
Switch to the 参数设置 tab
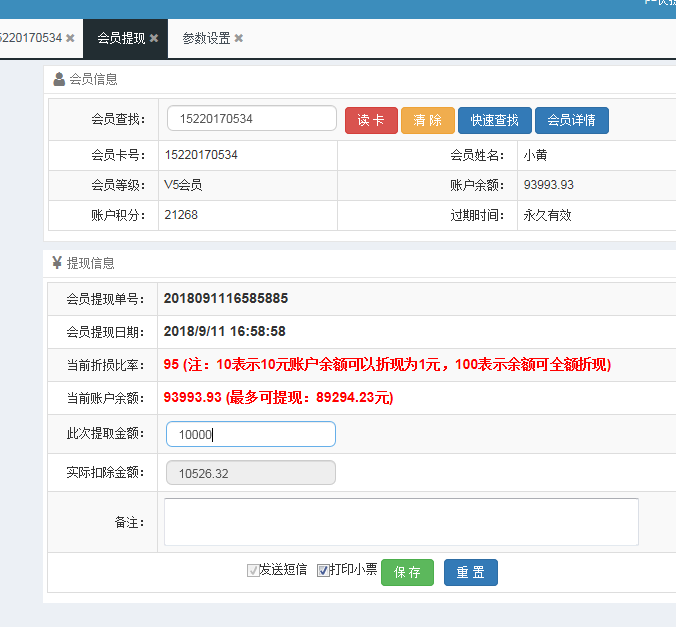coord(207,38)
